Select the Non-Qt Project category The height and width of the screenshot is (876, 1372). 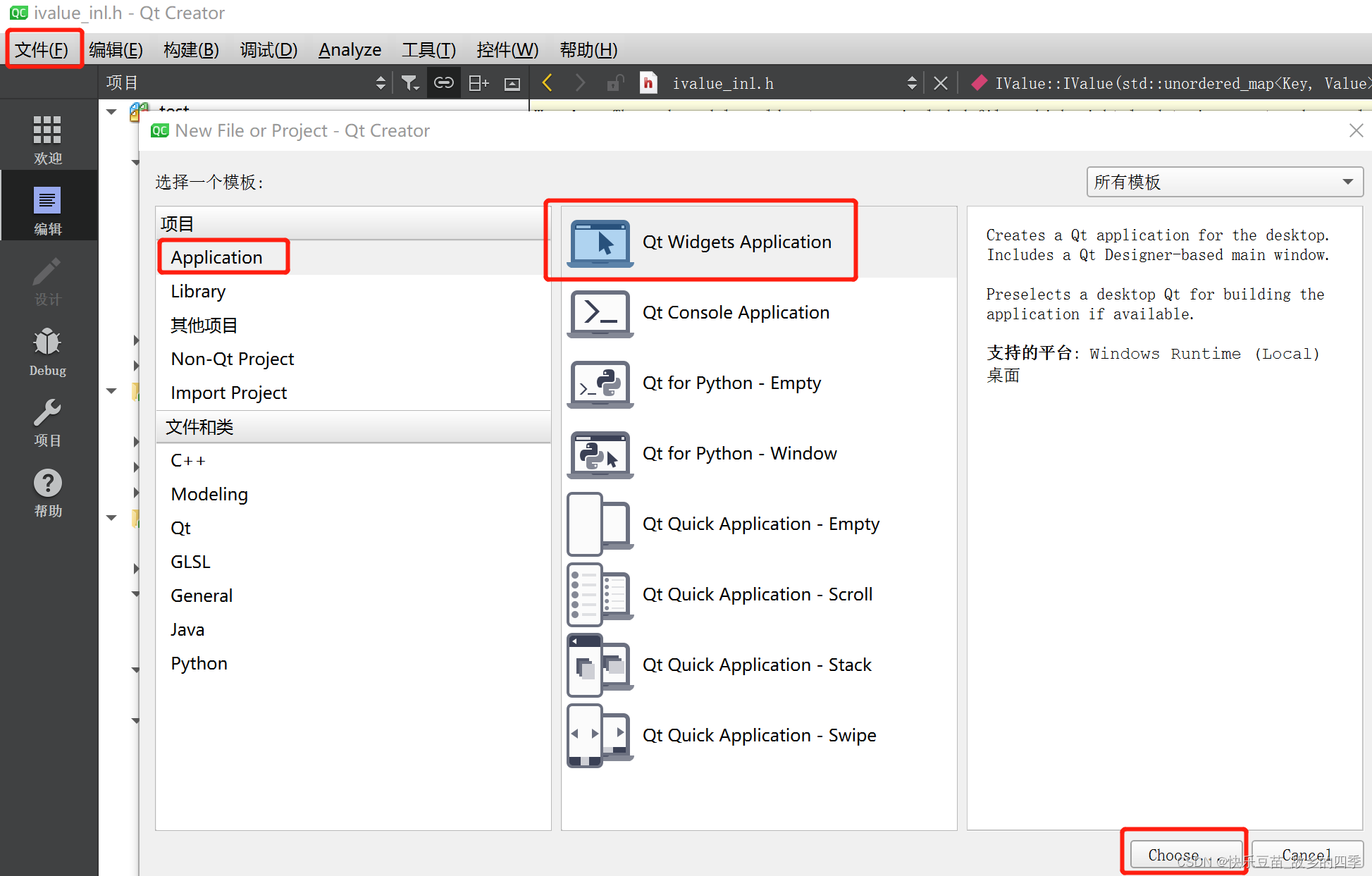(x=352, y=359)
